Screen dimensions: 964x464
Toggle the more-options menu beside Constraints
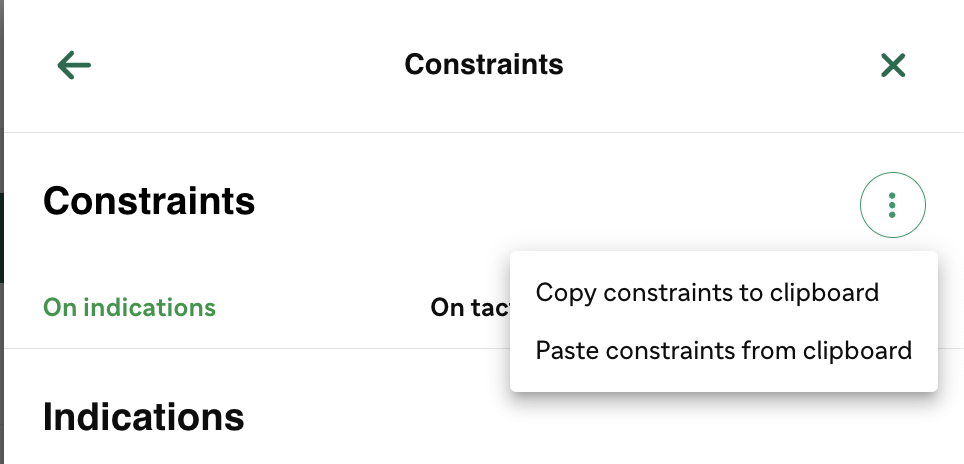click(892, 205)
